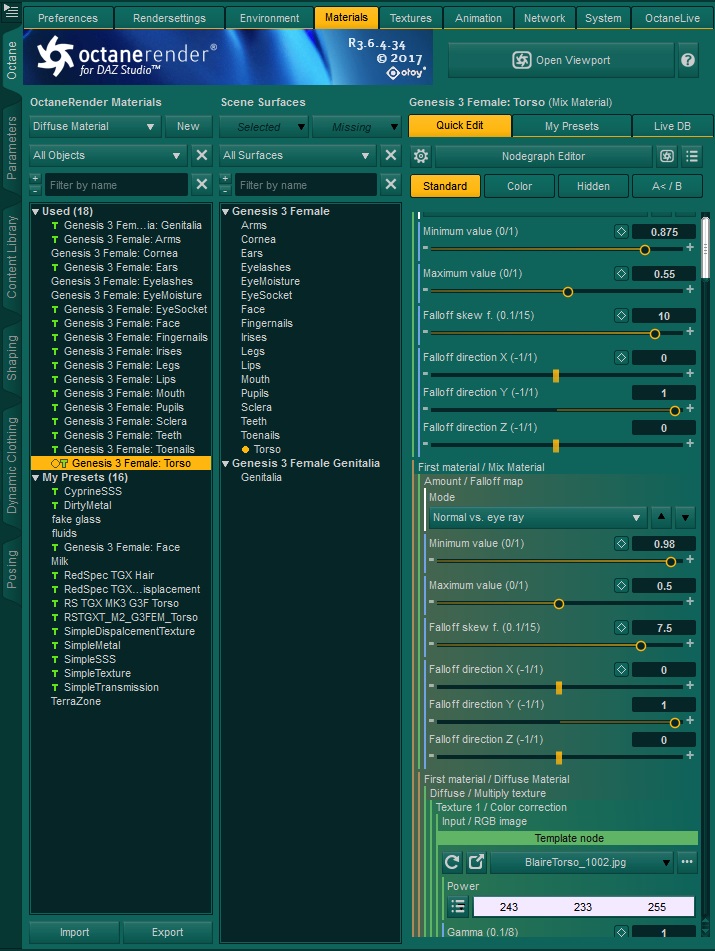The width and height of the screenshot is (715, 951).
Task: Click the Export button
Action: pyautogui.click(x=167, y=932)
